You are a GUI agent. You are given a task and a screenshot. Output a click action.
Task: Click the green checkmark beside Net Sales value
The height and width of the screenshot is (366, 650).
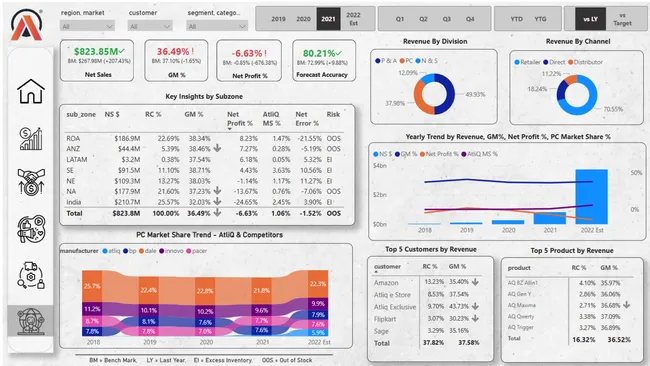[121, 51]
